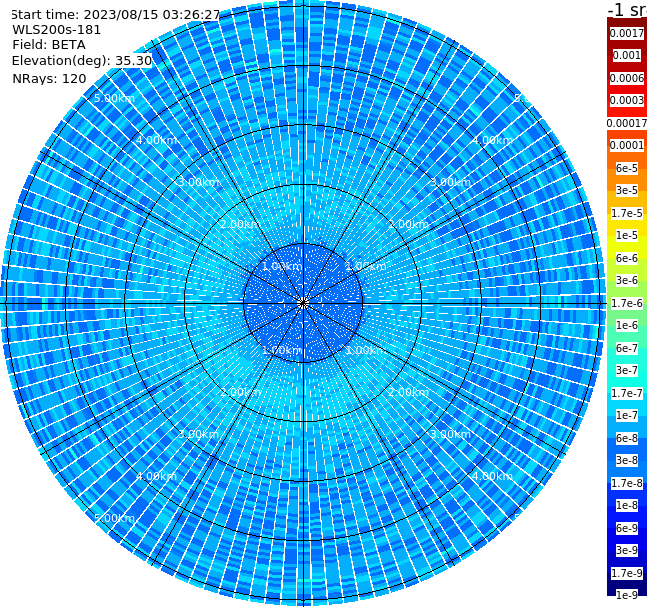647x607 pixels.
Task: Select the 3e-8 colorbar value
Action: click(x=627, y=460)
